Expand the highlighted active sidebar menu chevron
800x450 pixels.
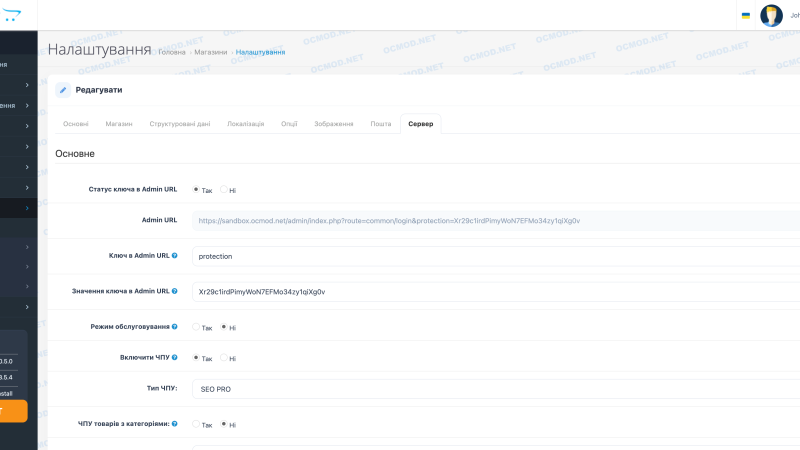(27, 208)
